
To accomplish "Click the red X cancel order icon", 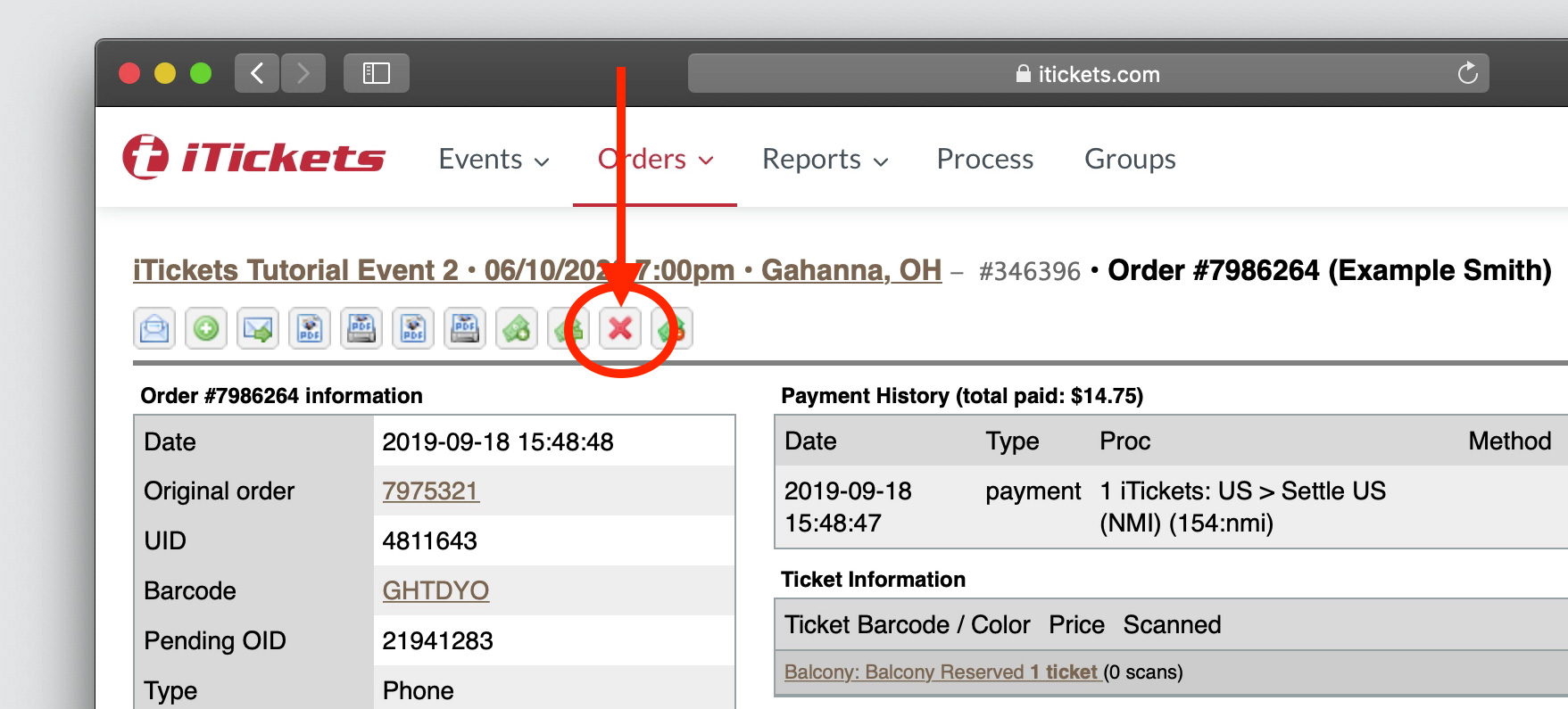I will click(x=620, y=328).
